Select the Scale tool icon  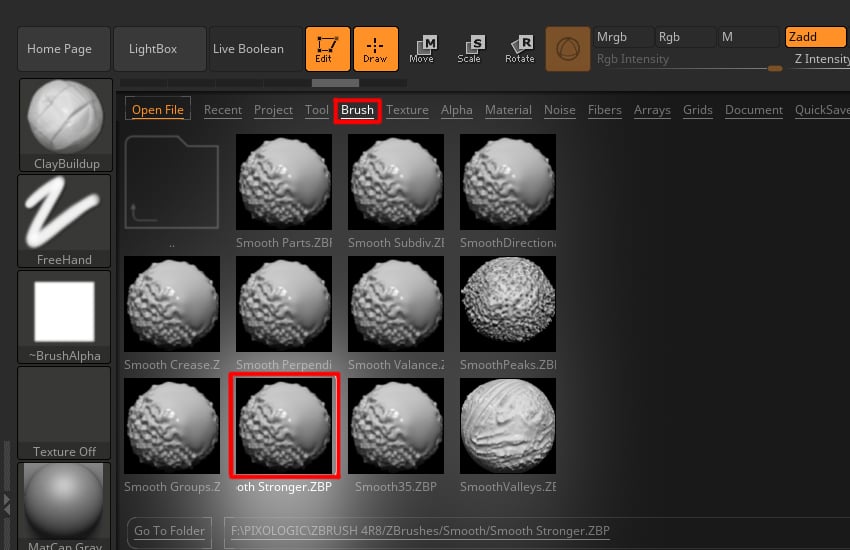(469, 49)
